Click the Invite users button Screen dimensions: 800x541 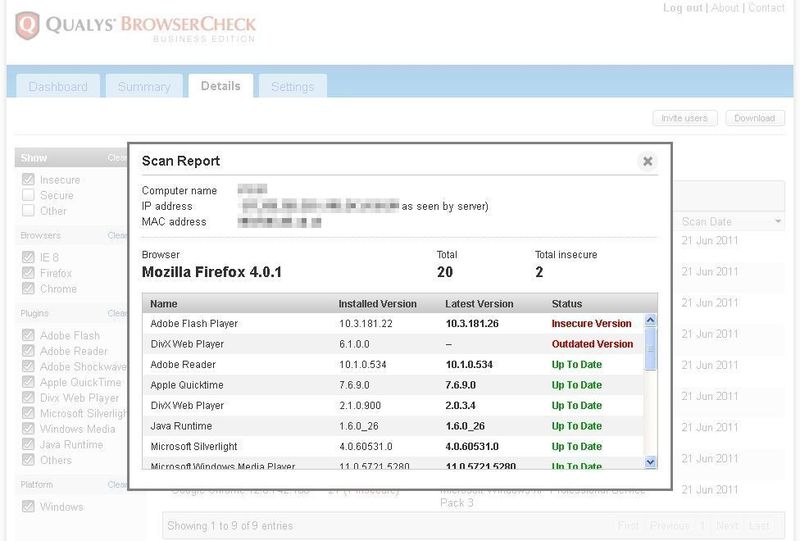tap(685, 118)
